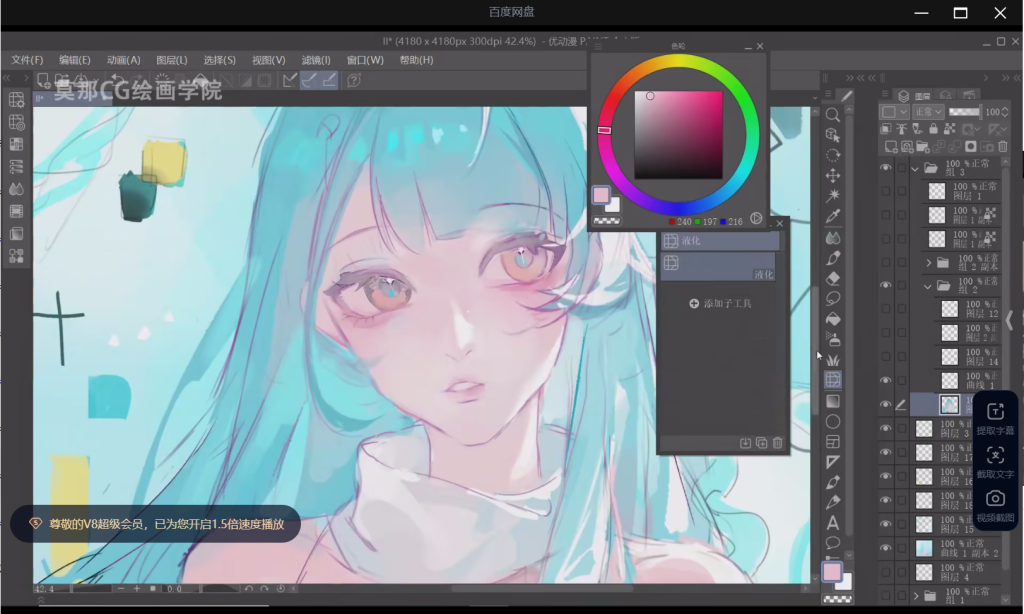The image size is (1024, 614).
Task: Open the 文件(F) menu
Action: click(27, 60)
